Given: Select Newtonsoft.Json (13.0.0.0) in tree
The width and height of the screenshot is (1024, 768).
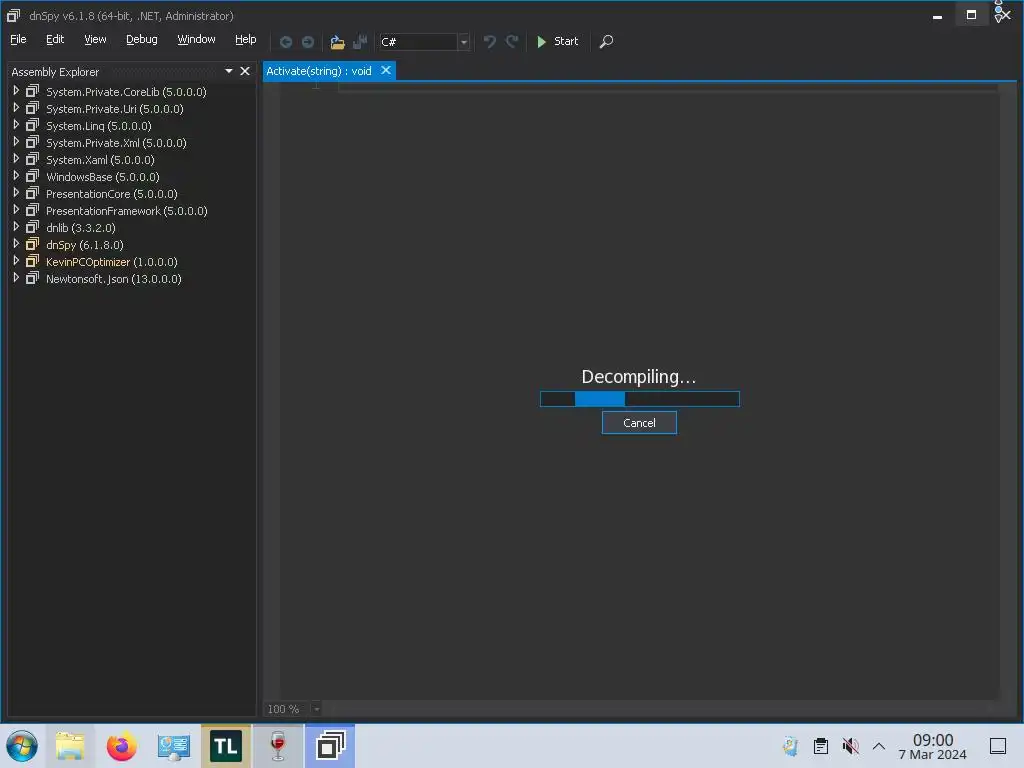Looking at the screenshot, I should (x=114, y=279).
